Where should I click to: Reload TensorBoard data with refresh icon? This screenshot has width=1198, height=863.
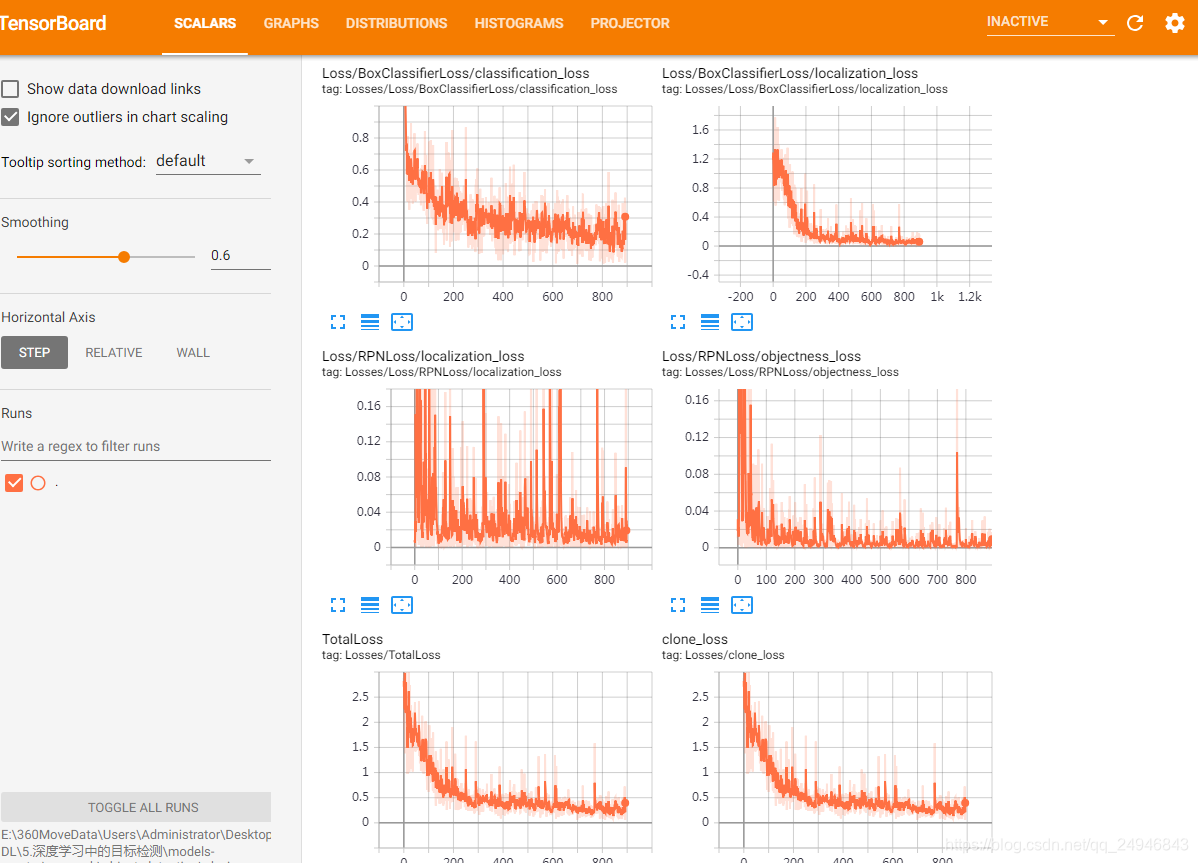pos(1135,23)
